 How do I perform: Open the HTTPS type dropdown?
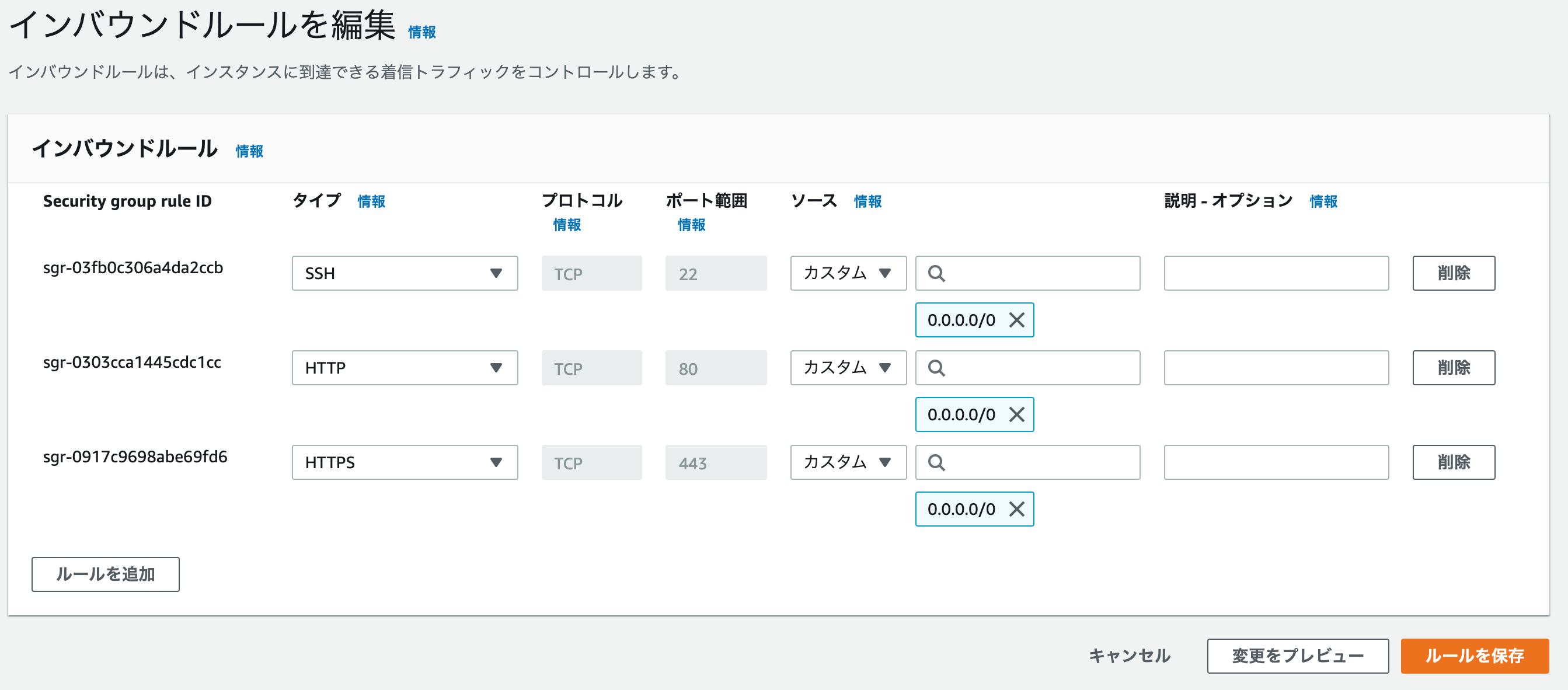click(x=404, y=462)
